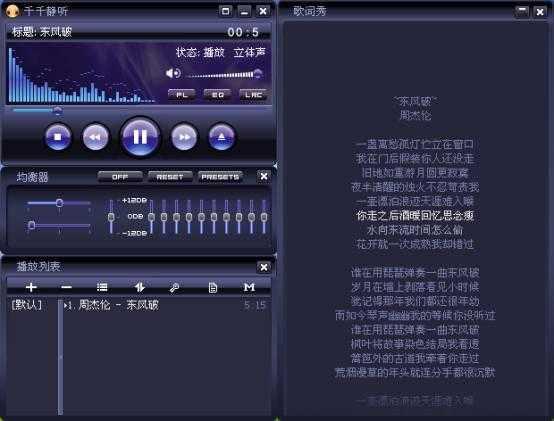Minimize the main player window
The width and height of the screenshot is (554, 421).
click(244, 11)
